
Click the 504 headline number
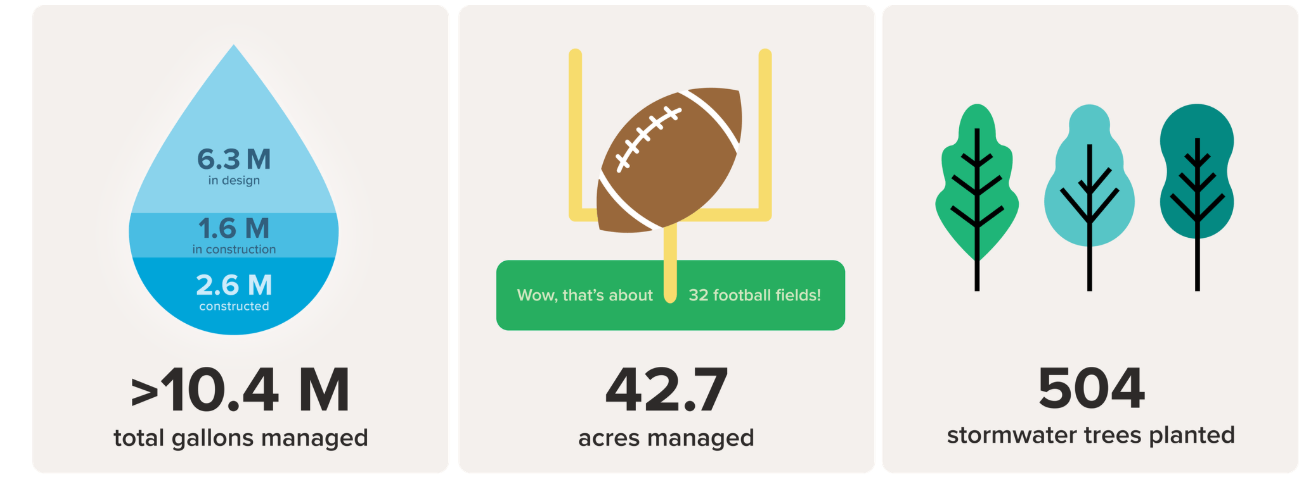coord(1091,389)
